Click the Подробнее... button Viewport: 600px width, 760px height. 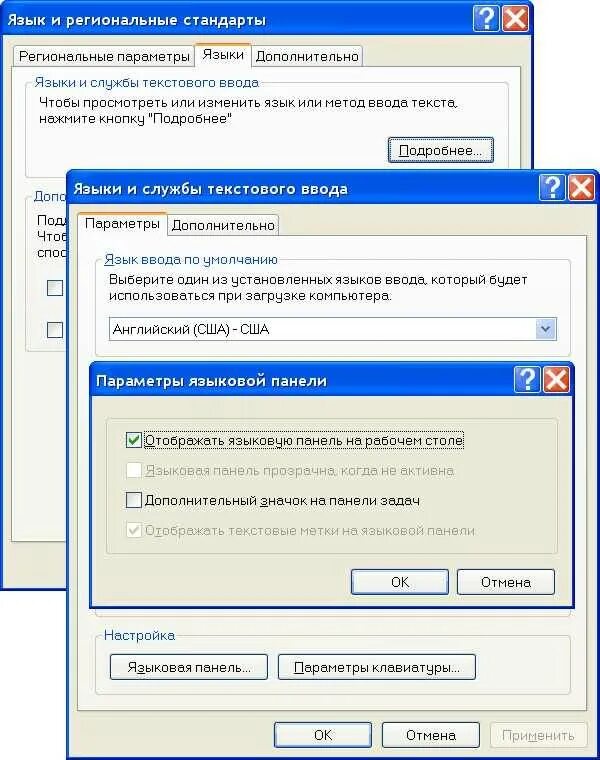point(441,150)
